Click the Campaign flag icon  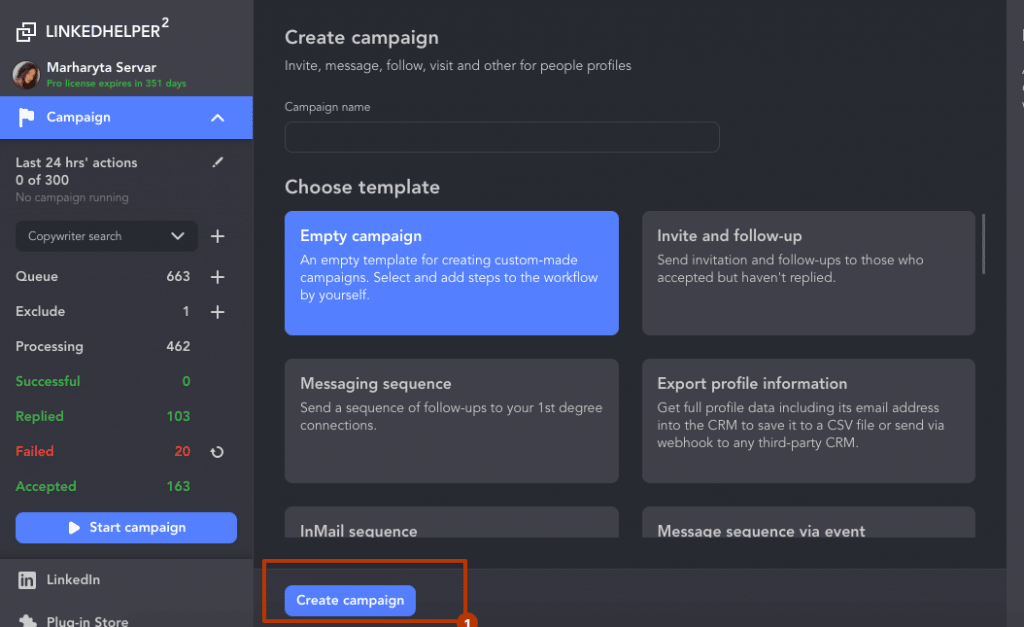[26, 118]
